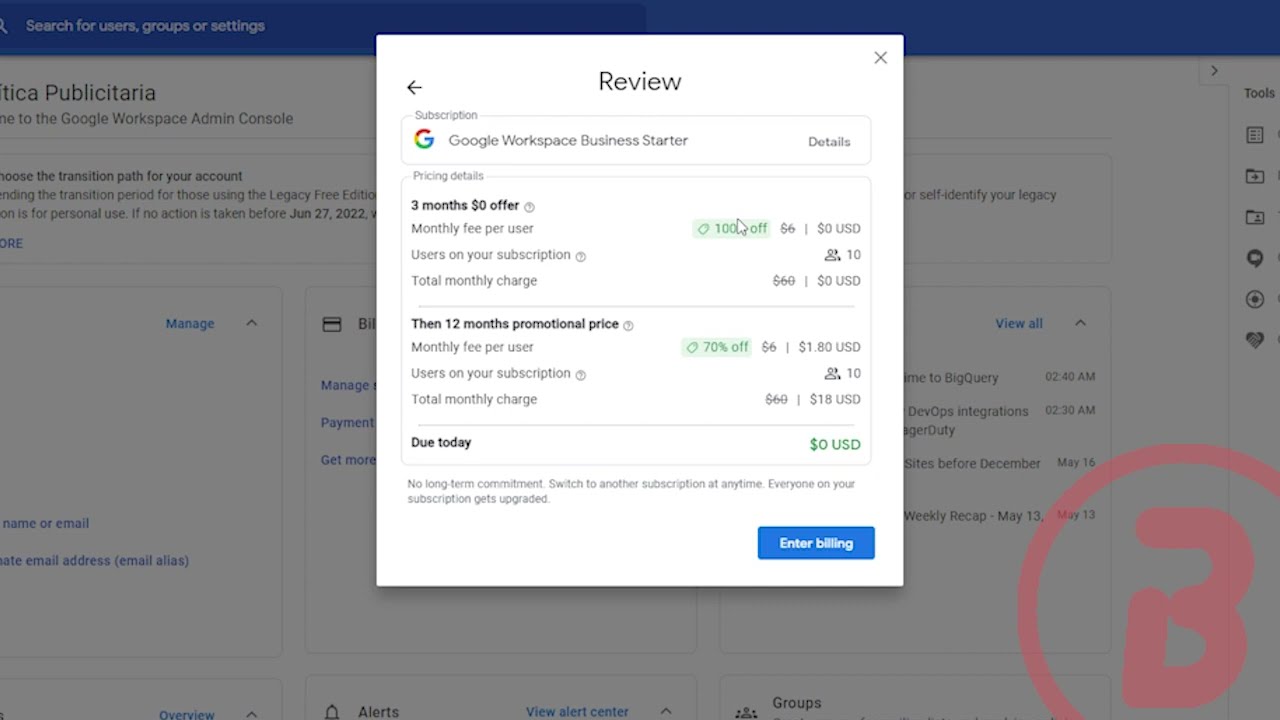The height and width of the screenshot is (720, 1280).
Task: Click the Get more link in Billing card
Action: (348, 460)
